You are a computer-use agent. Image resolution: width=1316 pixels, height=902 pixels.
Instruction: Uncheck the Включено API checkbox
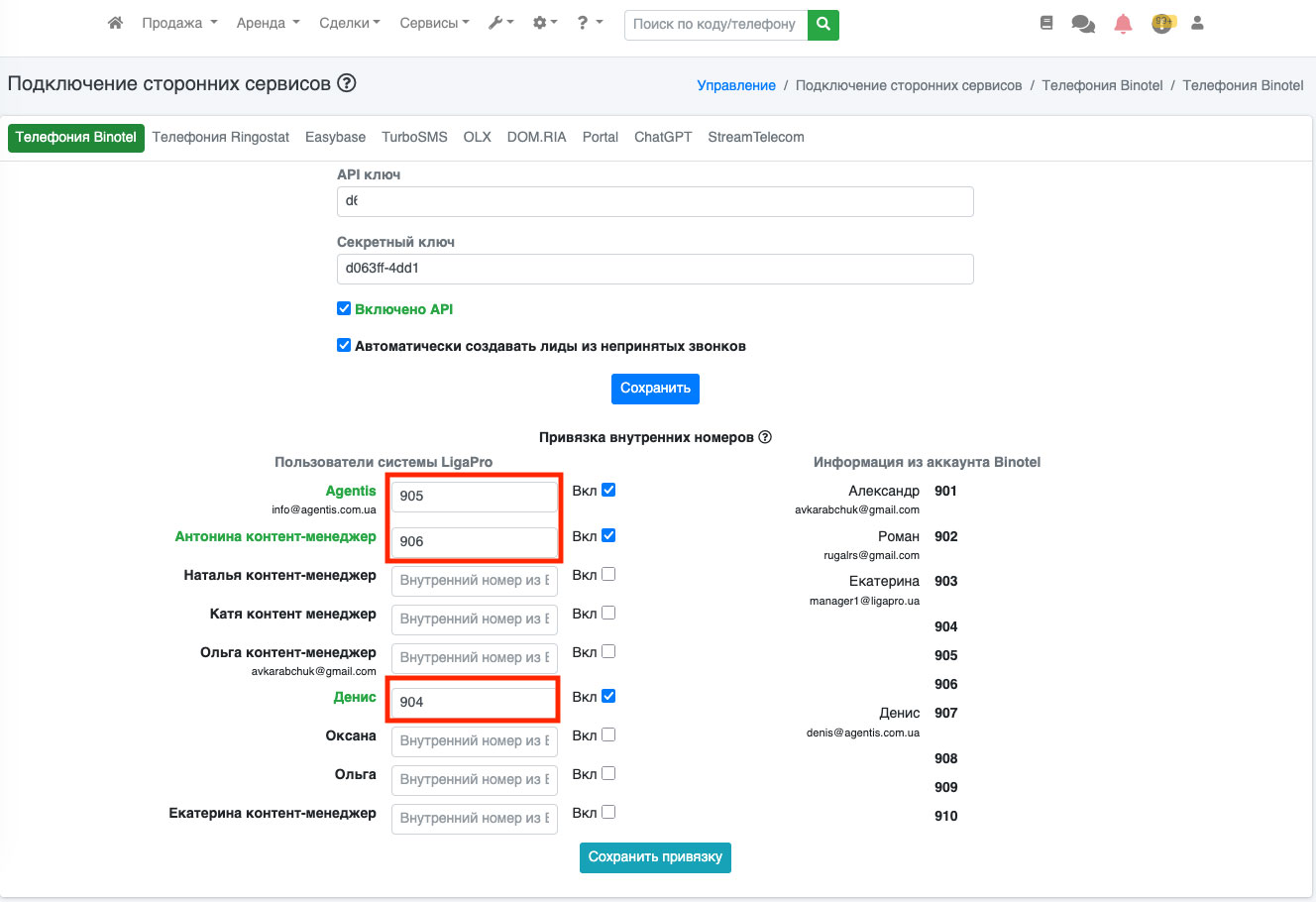click(344, 308)
